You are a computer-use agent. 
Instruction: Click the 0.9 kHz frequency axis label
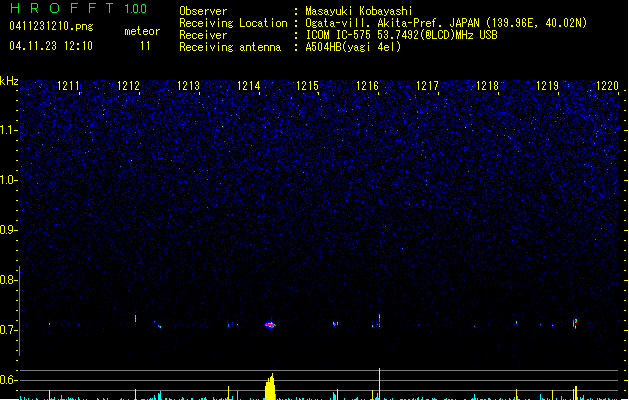pyautogui.click(x=9, y=230)
